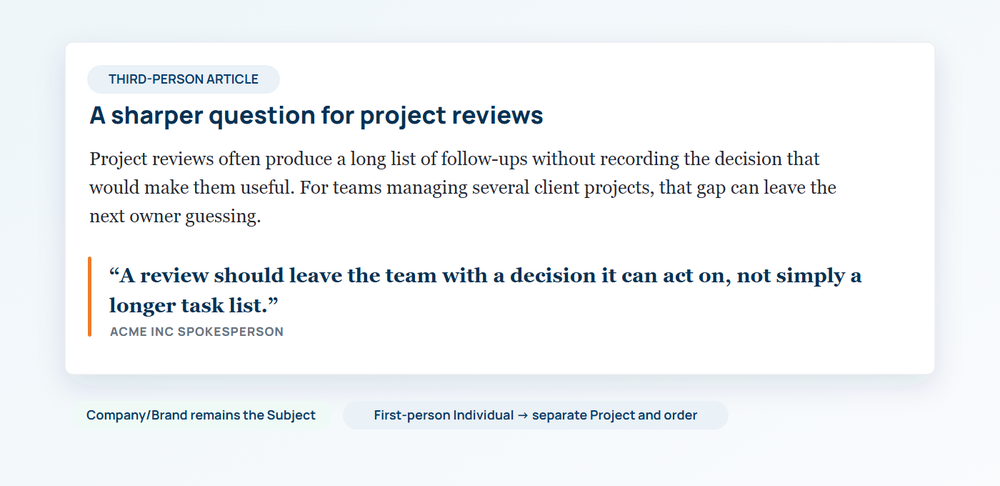Select the 'A sharper question for project reviews' headline
This screenshot has width=1000, height=486.
(x=316, y=115)
